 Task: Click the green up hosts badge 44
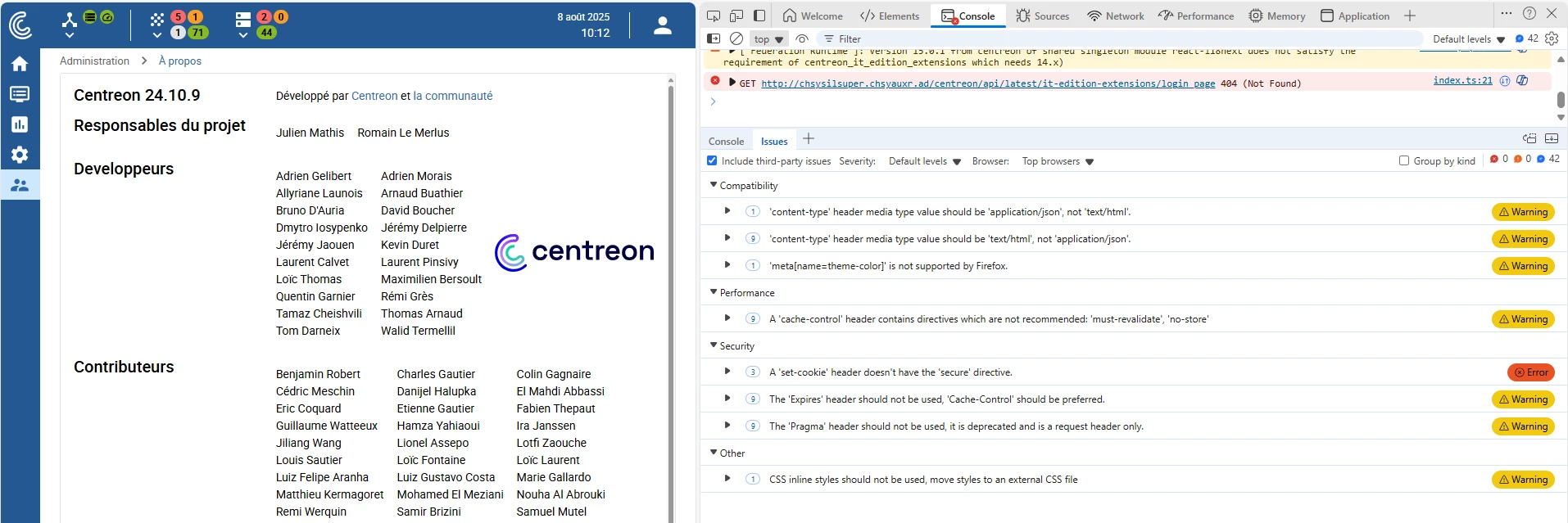pos(266,33)
